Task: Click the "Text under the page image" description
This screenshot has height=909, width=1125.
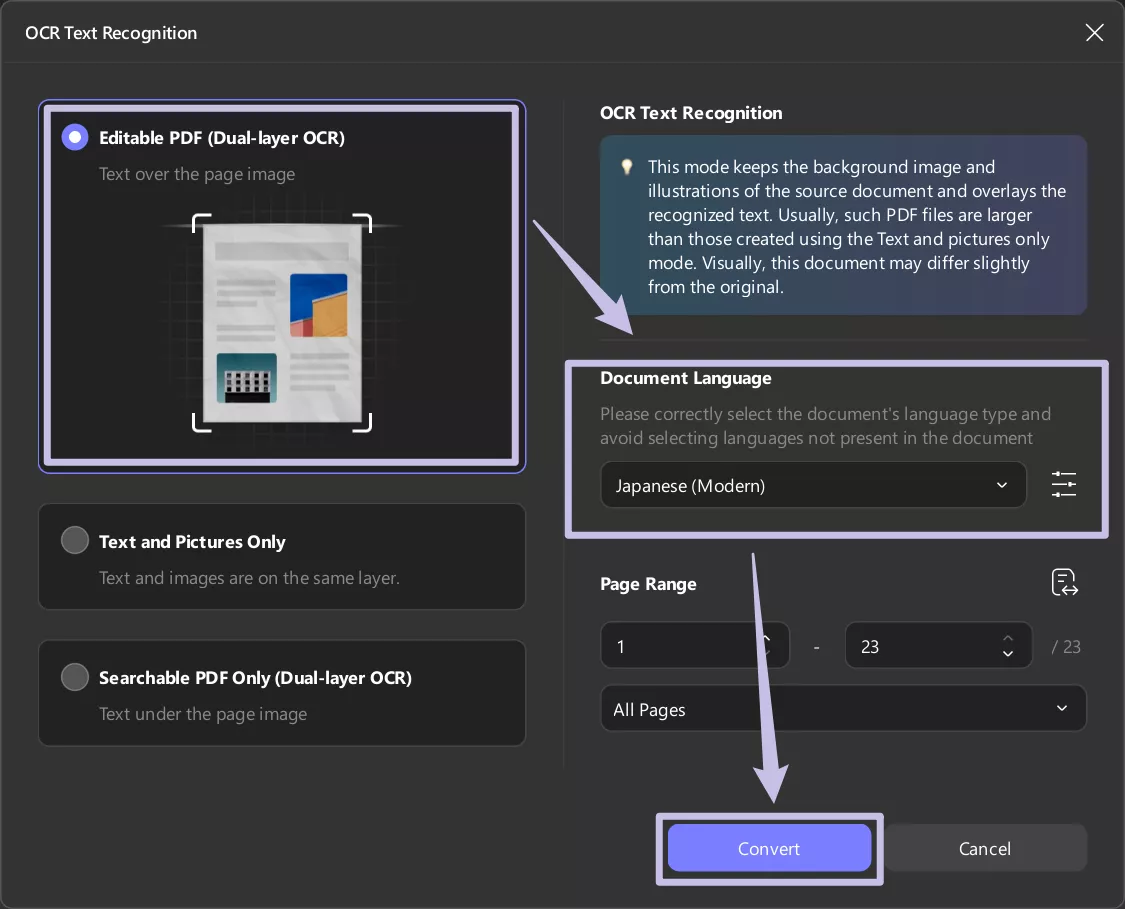Action: tap(203, 714)
